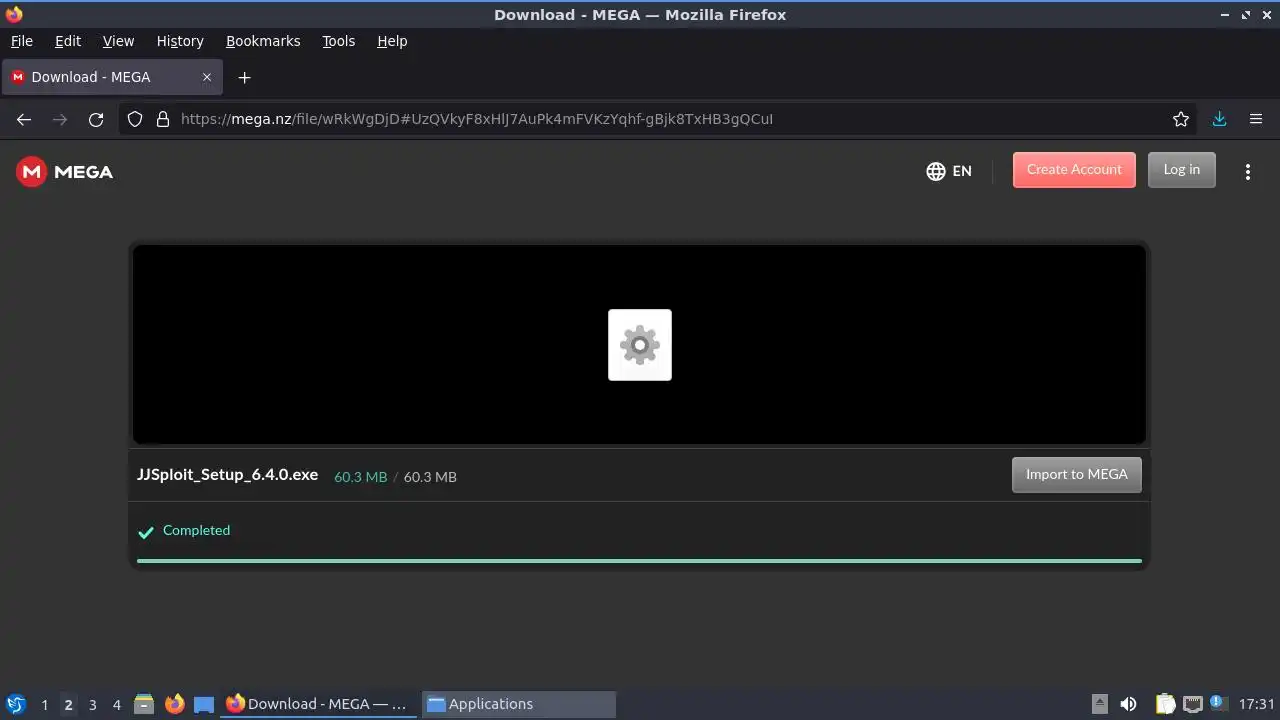The height and width of the screenshot is (720, 1280).
Task: Click the green completed checkmark icon
Action: click(x=146, y=532)
